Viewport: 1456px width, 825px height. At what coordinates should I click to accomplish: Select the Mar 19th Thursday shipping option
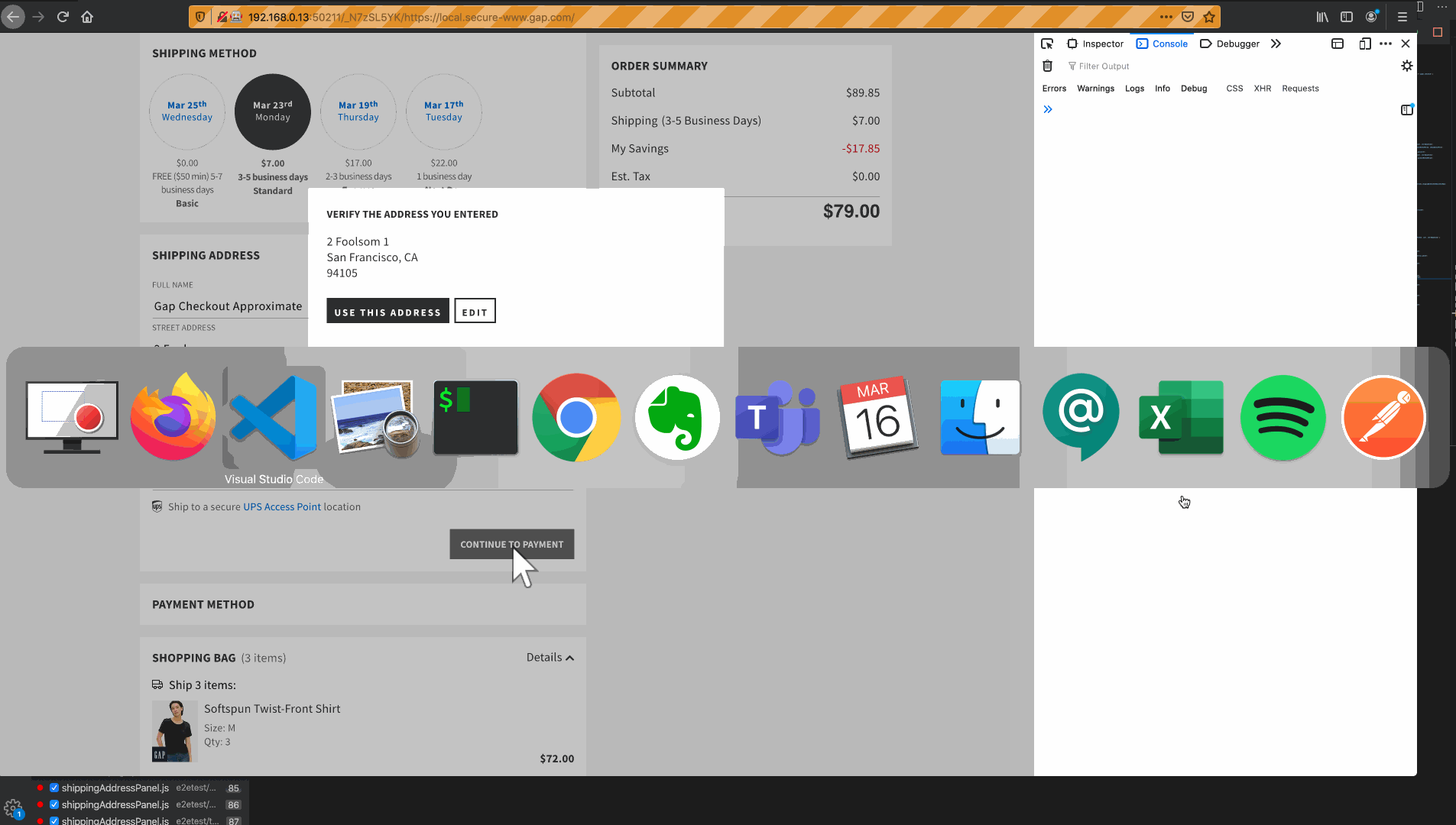[x=358, y=112]
